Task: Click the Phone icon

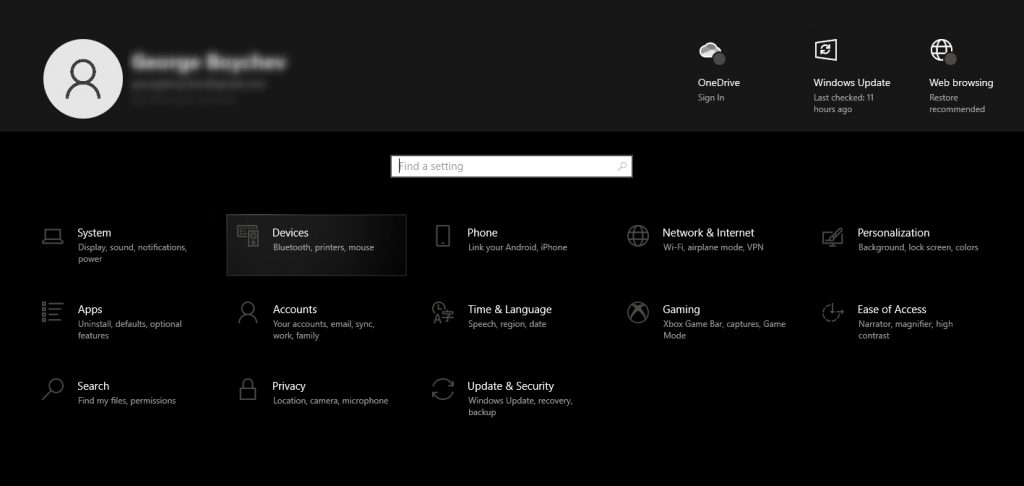Action: pos(443,236)
